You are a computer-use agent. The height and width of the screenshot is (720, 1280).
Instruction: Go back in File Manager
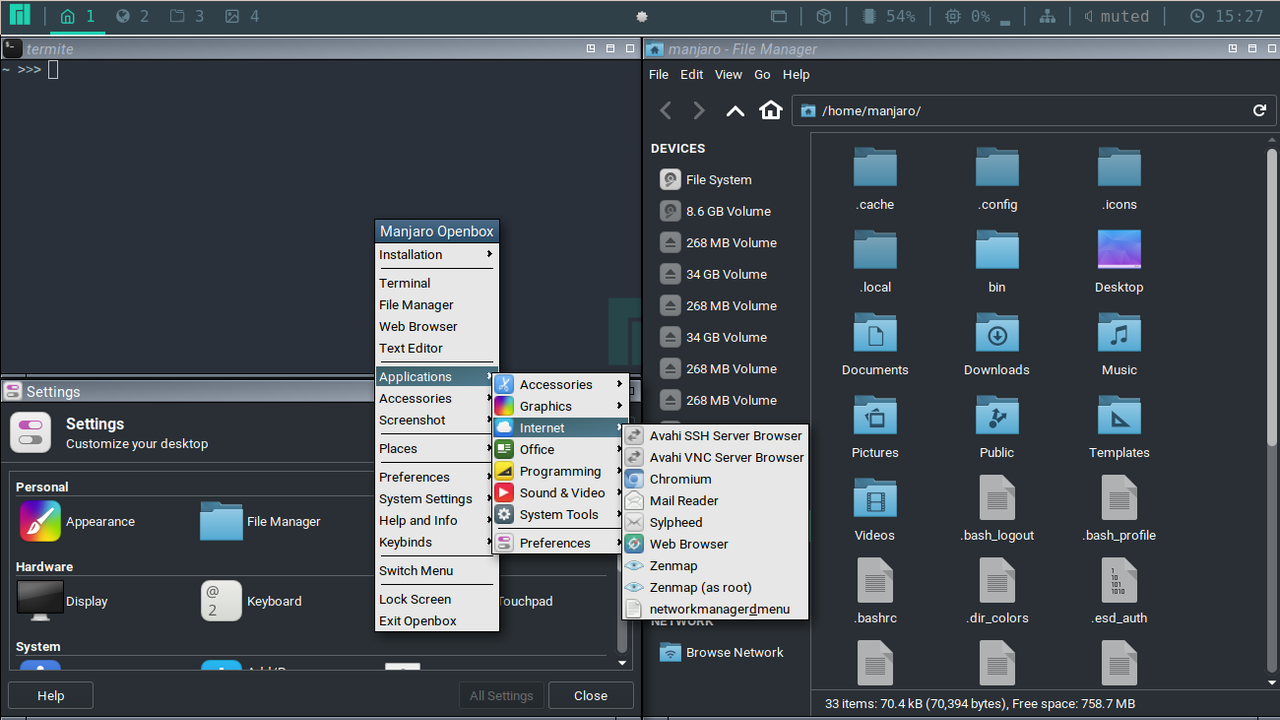pos(666,111)
